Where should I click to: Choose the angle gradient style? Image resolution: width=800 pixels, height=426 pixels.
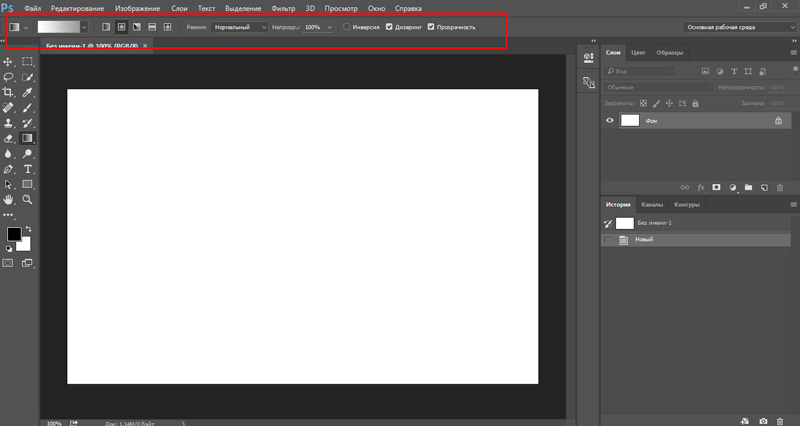pos(137,27)
